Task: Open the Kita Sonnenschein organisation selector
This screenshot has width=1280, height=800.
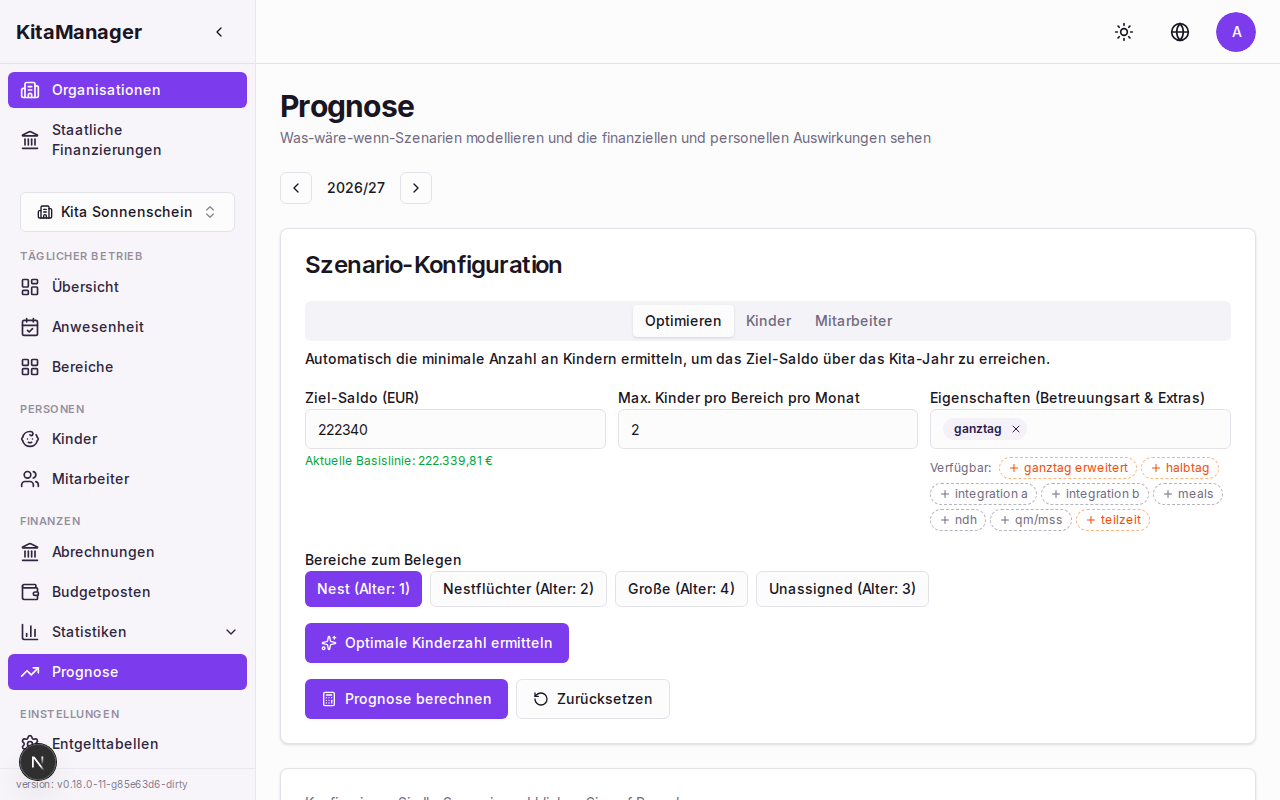Action: pos(127,212)
